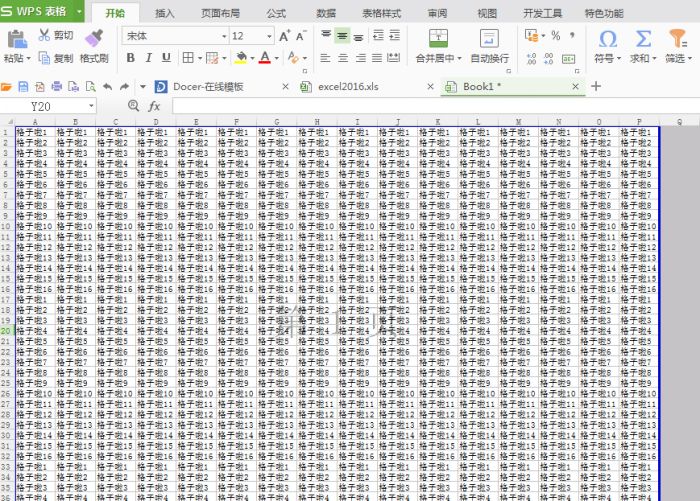This screenshot has height=501, width=700.
Task: Apply red font color A
Action: coord(265,58)
